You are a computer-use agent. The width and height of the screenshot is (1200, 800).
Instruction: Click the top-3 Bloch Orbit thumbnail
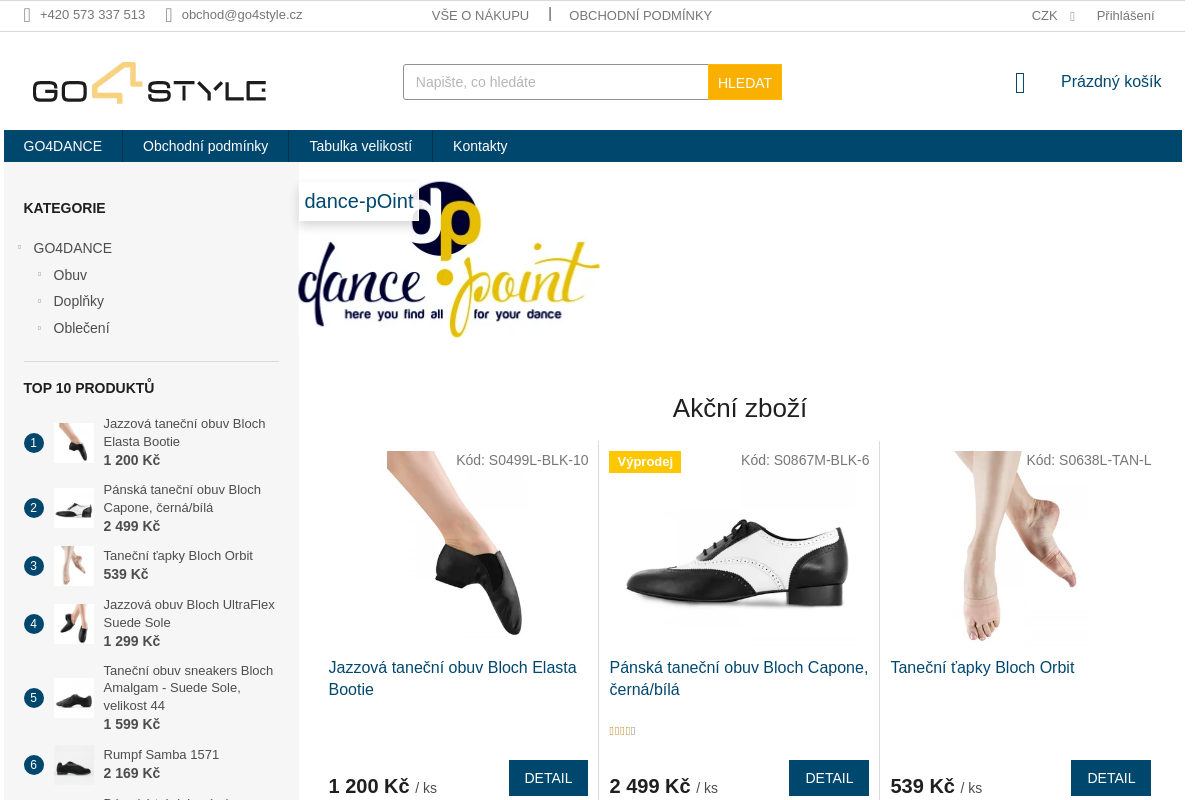coord(74,565)
